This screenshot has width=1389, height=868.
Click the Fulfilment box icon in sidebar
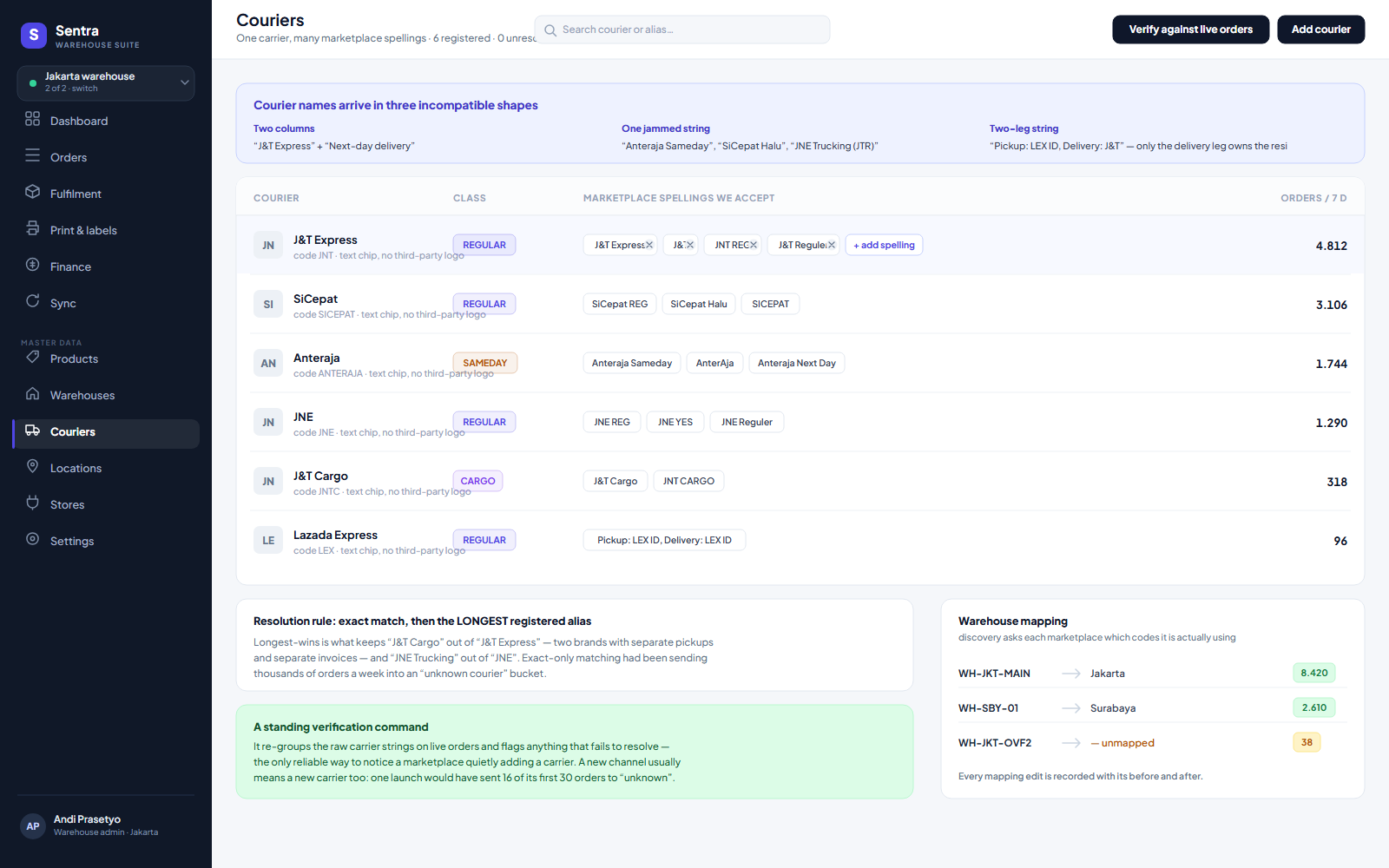pyautogui.click(x=33, y=192)
